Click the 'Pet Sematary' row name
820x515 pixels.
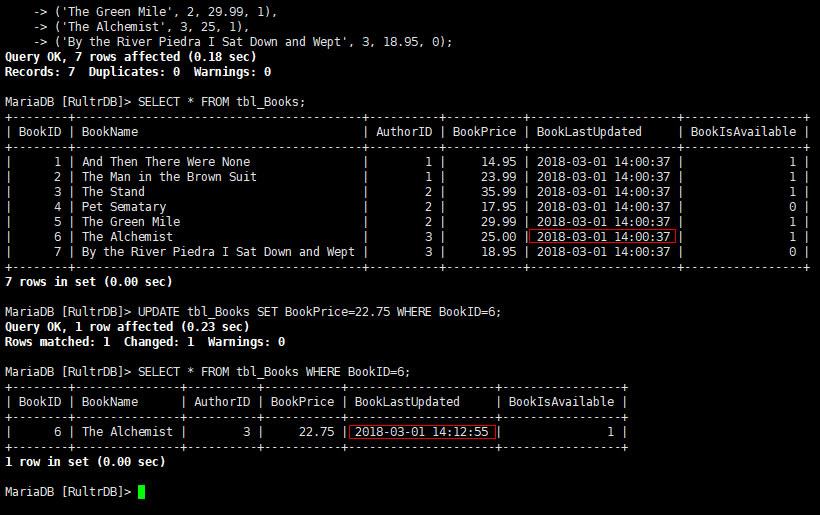point(123,207)
